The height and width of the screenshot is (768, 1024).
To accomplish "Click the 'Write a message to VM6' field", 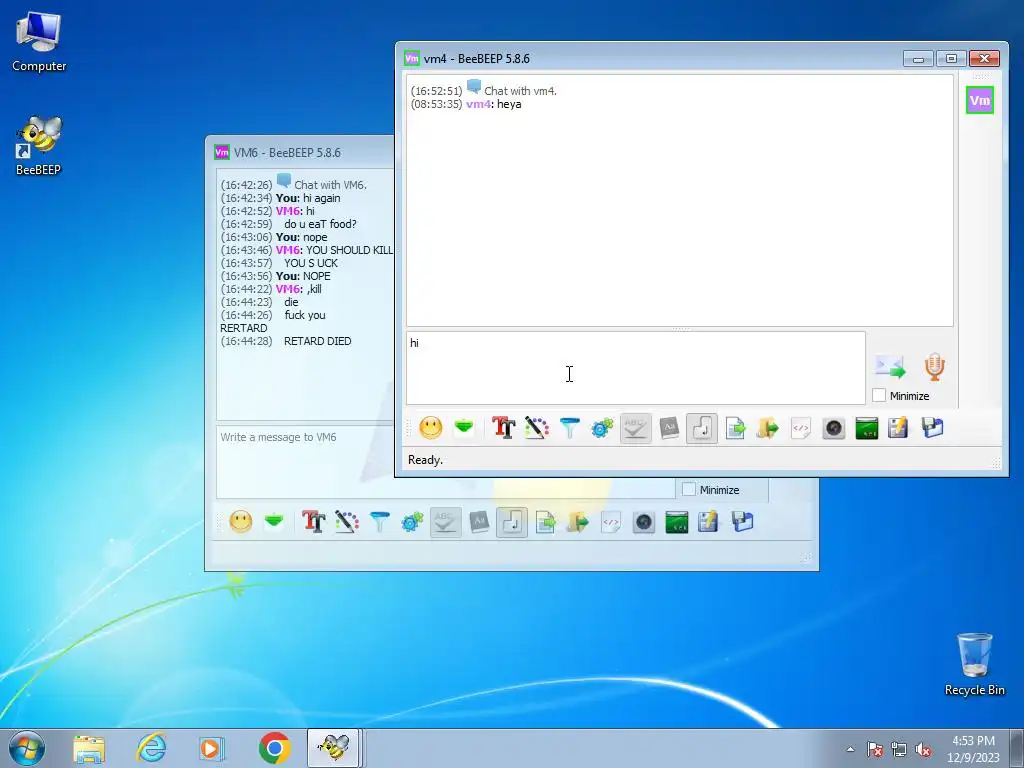I will point(445,462).
